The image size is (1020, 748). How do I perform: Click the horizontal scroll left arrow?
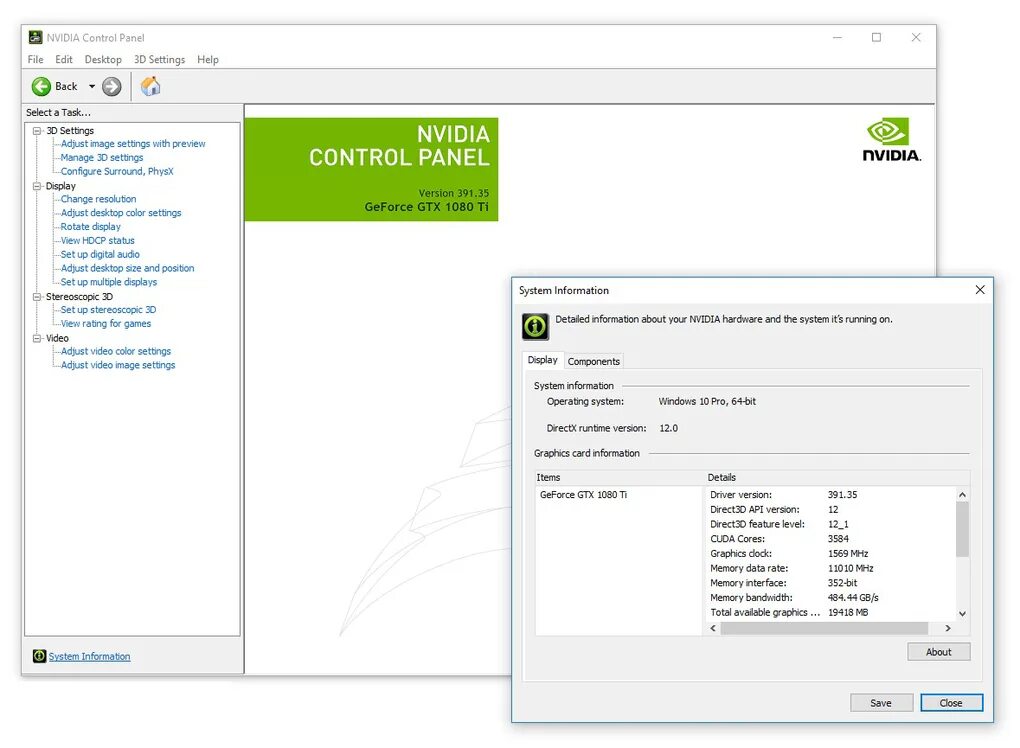(713, 628)
